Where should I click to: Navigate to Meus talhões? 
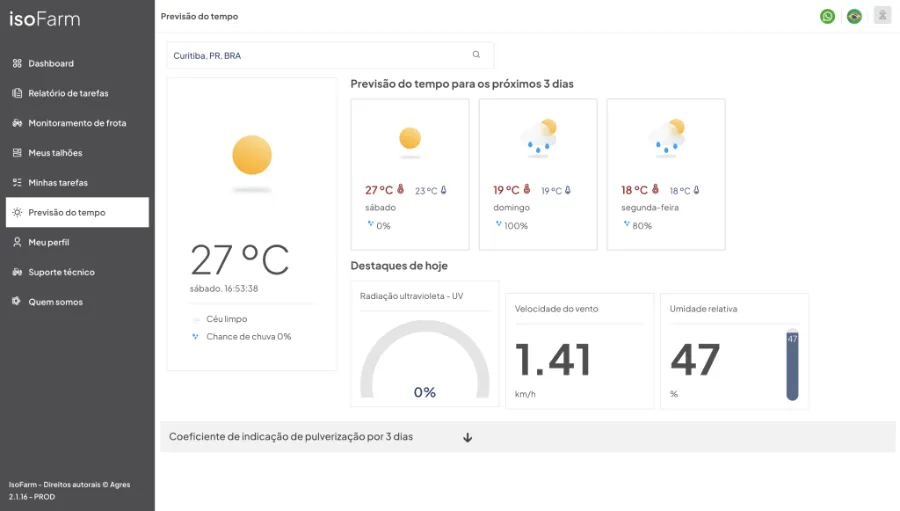77,153
